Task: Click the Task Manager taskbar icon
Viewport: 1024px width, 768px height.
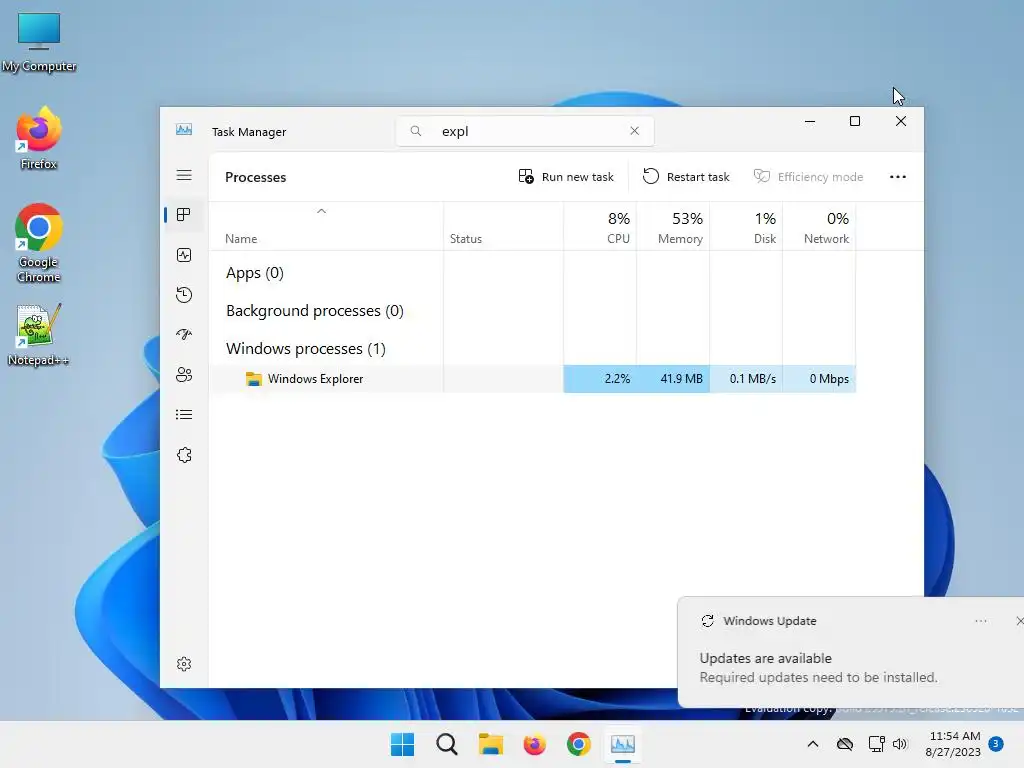Action: (x=622, y=744)
